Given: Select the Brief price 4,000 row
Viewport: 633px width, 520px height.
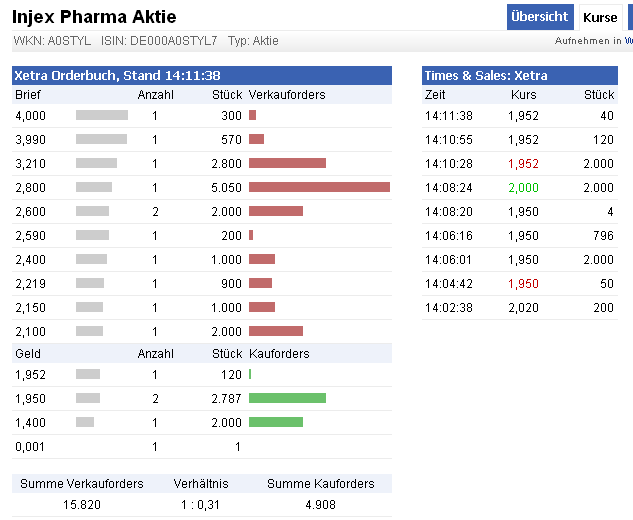Looking at the screenshot, I should (x=30, y=115).
